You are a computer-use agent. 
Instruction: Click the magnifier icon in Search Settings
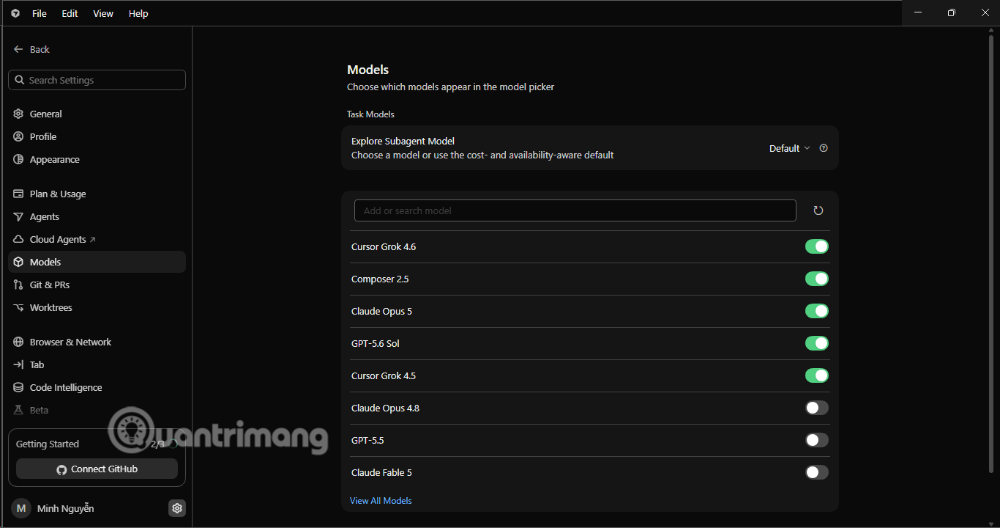pyautogui.click(x=20, y=80)
